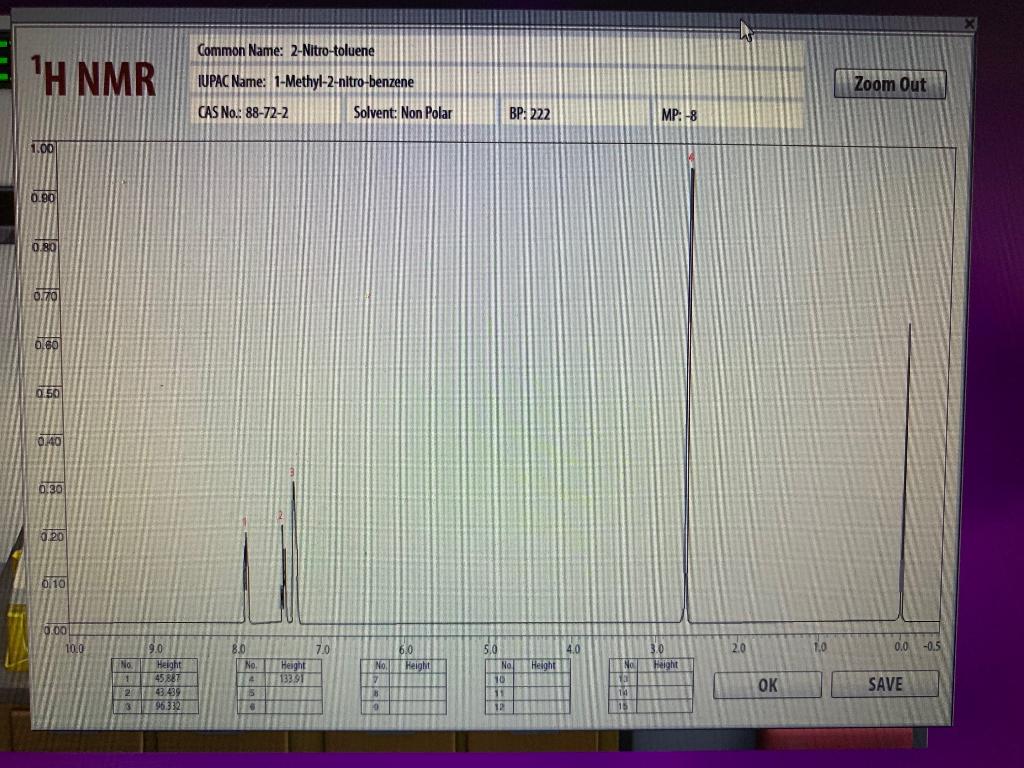The height and width of the screenshot is (768, 1024).
Task: Click the empty height cell for peak 5
Action: 293,692
